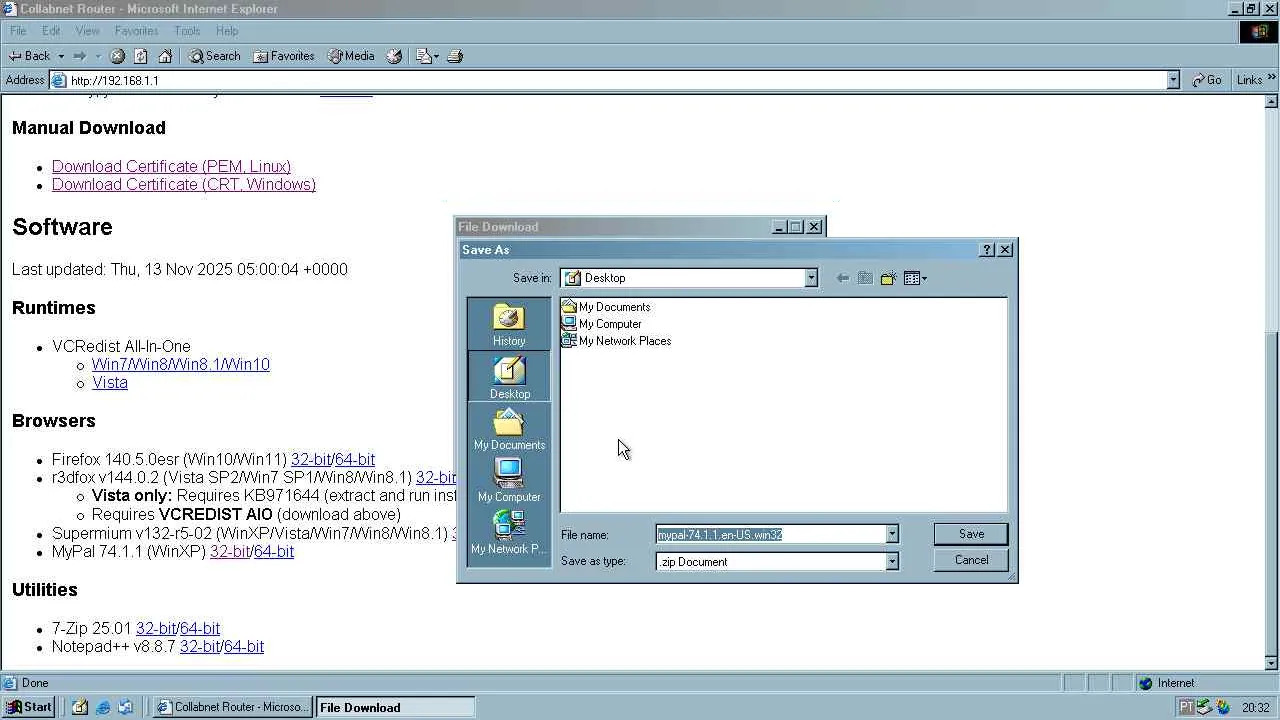This screenshot has width=1280, height=720.
Task: Click the PT language indicator in system tray
Action: tap(1186, 707)
